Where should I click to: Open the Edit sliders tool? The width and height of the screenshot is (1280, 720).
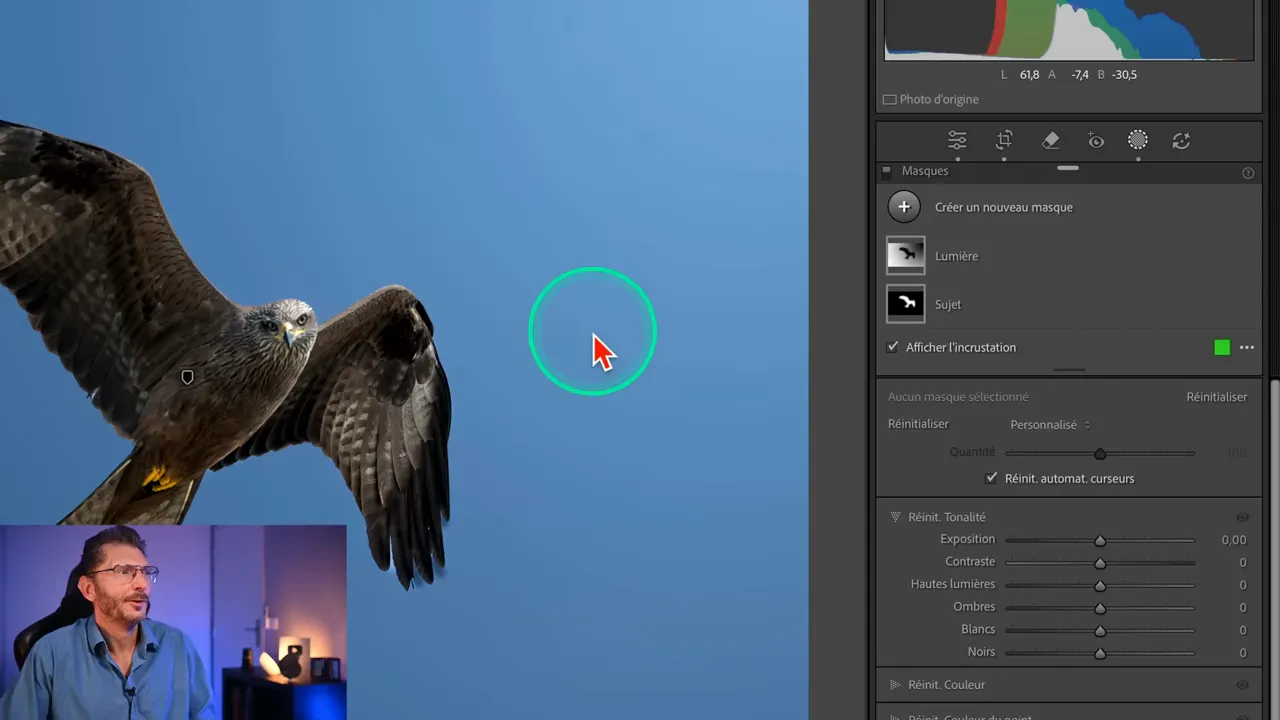coord(957,141)
